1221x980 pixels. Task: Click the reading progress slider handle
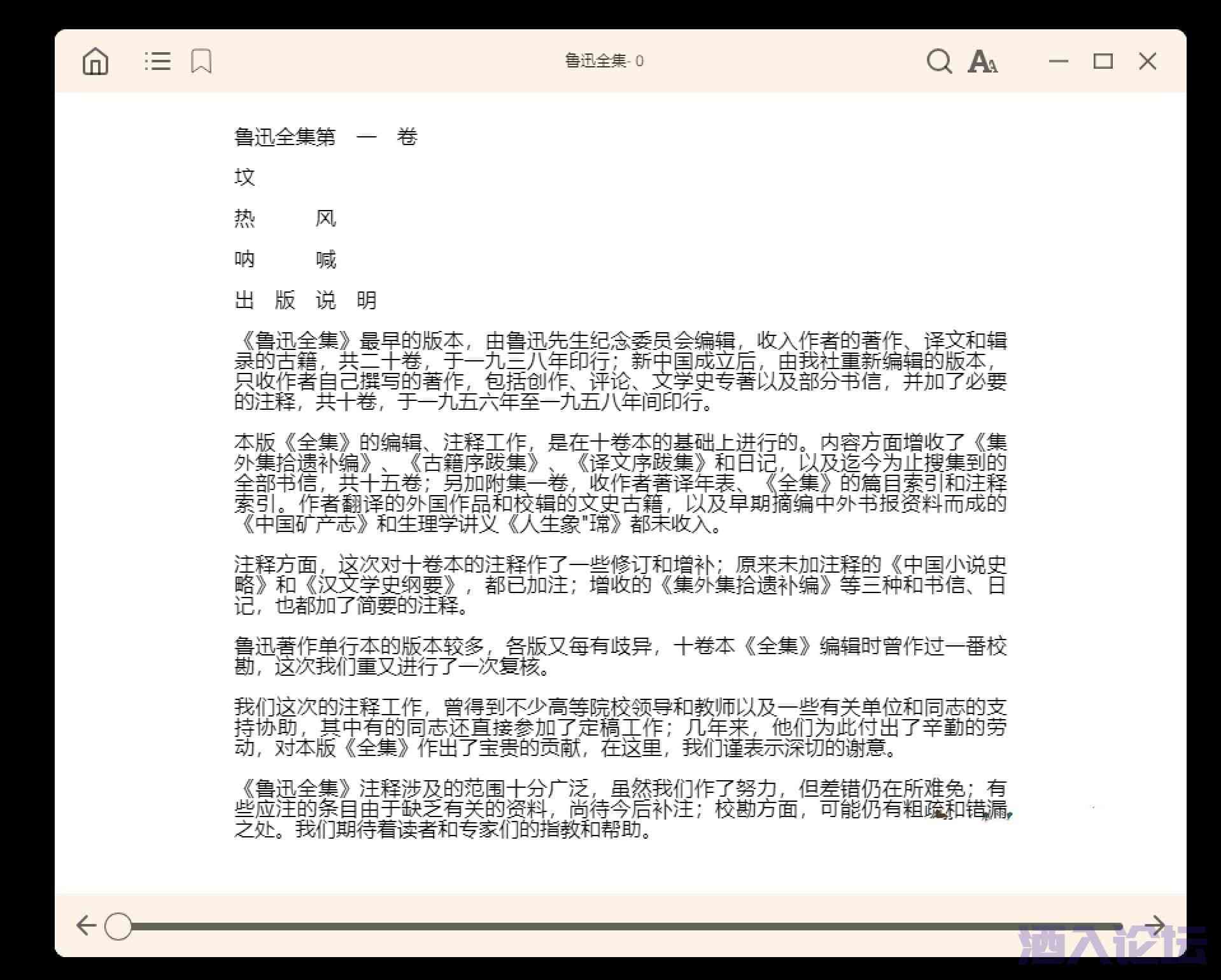pyautogui.click(x=118, y=926)
